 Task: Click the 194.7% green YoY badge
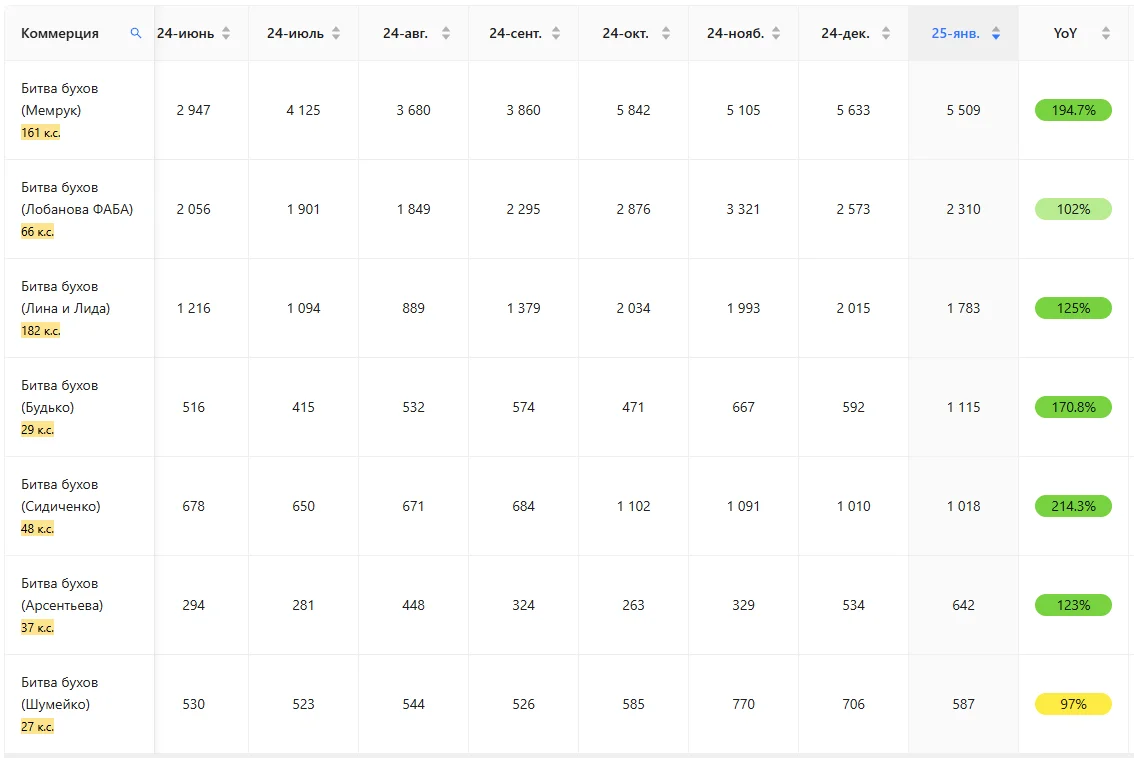(x=1073, y=110)
